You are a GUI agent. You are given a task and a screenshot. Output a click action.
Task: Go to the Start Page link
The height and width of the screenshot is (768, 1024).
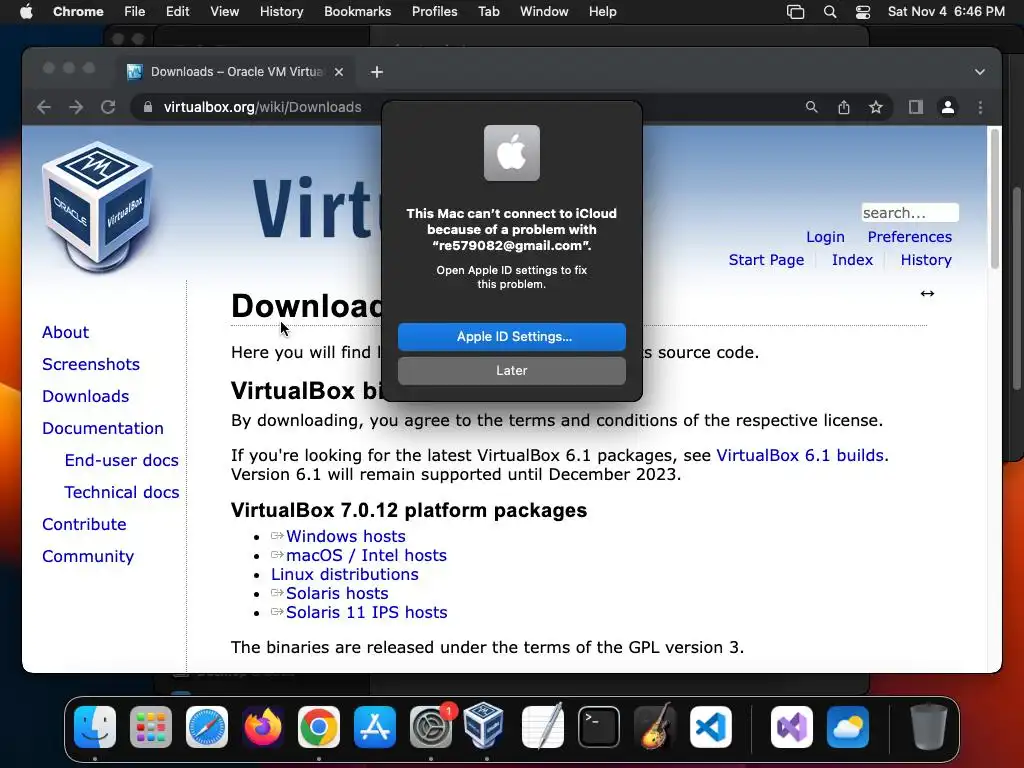(x=766, y=260)
